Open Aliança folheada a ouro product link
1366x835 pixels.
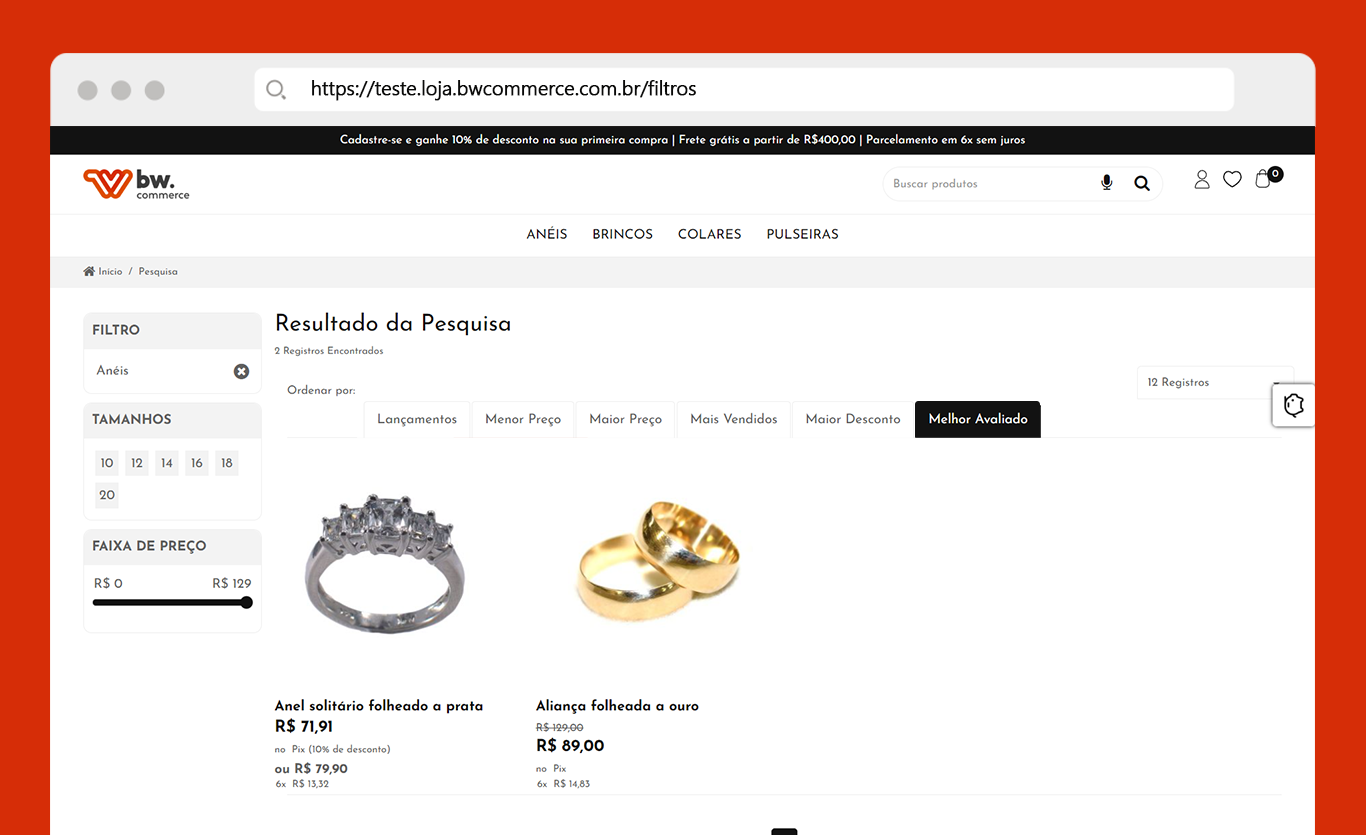(617, 706)
